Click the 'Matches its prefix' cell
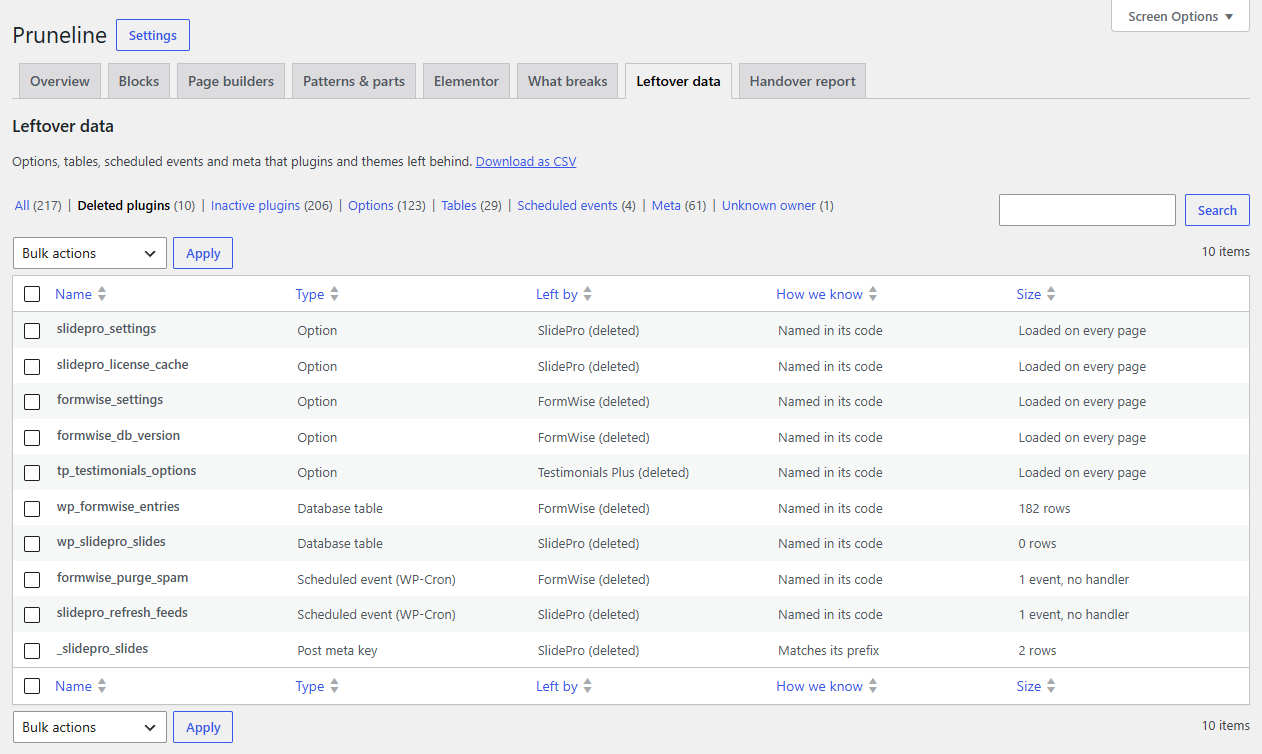 [x=828, y=651]
